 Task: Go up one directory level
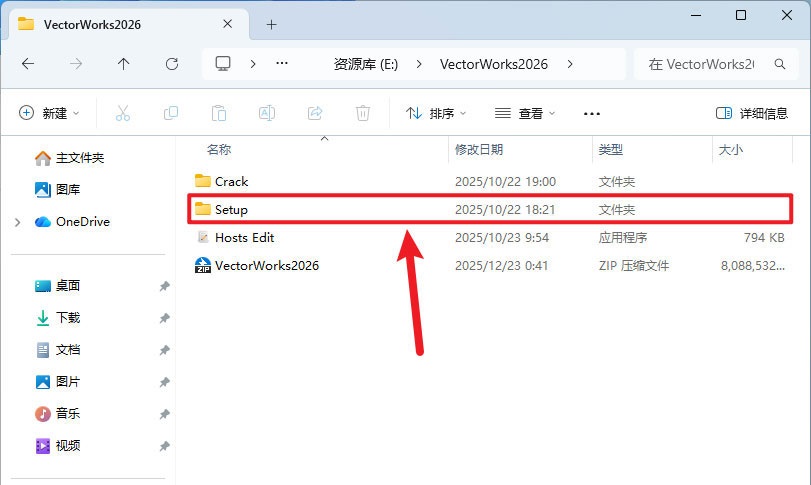123,63
